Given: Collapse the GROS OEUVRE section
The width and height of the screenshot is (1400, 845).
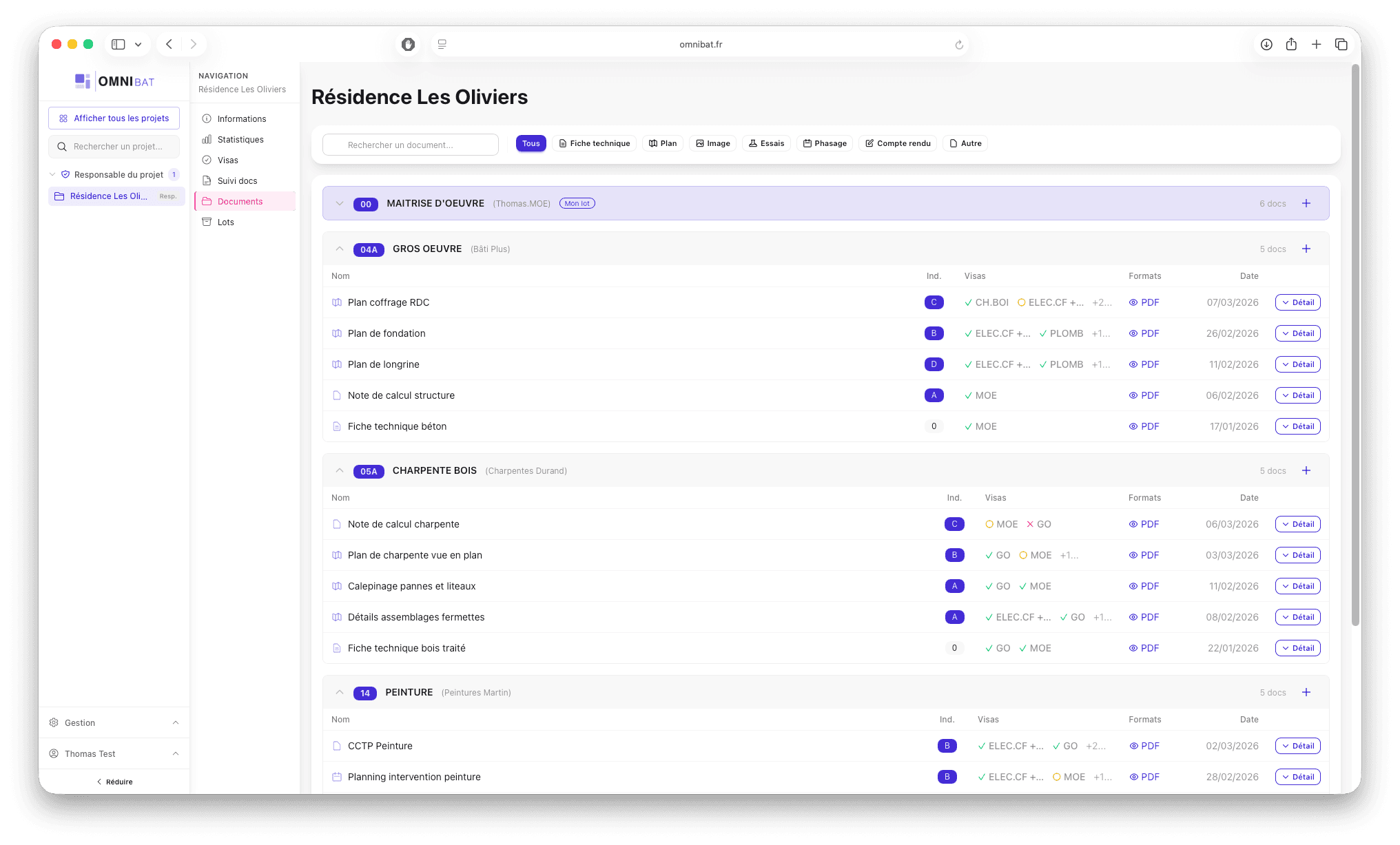Looking at the screenshot, I should (339, 249).
